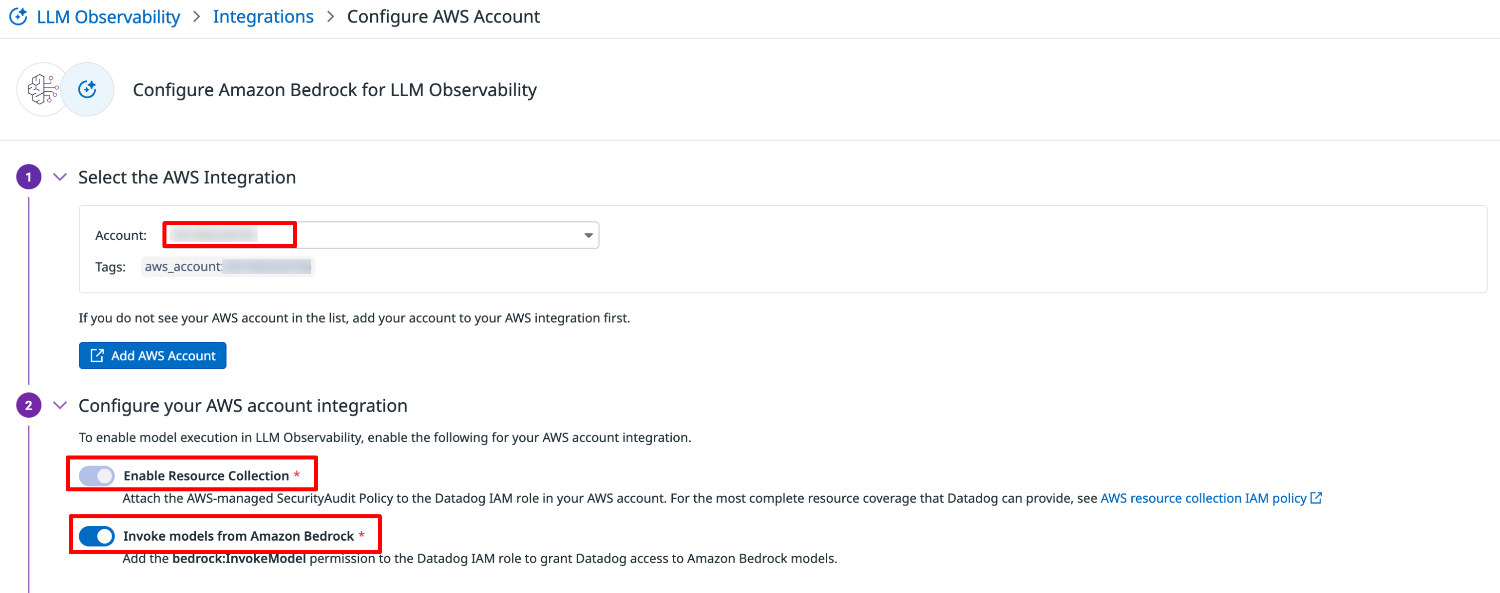
Task: Collapse the Select the AWS Integration section
Action: [59, 177]
